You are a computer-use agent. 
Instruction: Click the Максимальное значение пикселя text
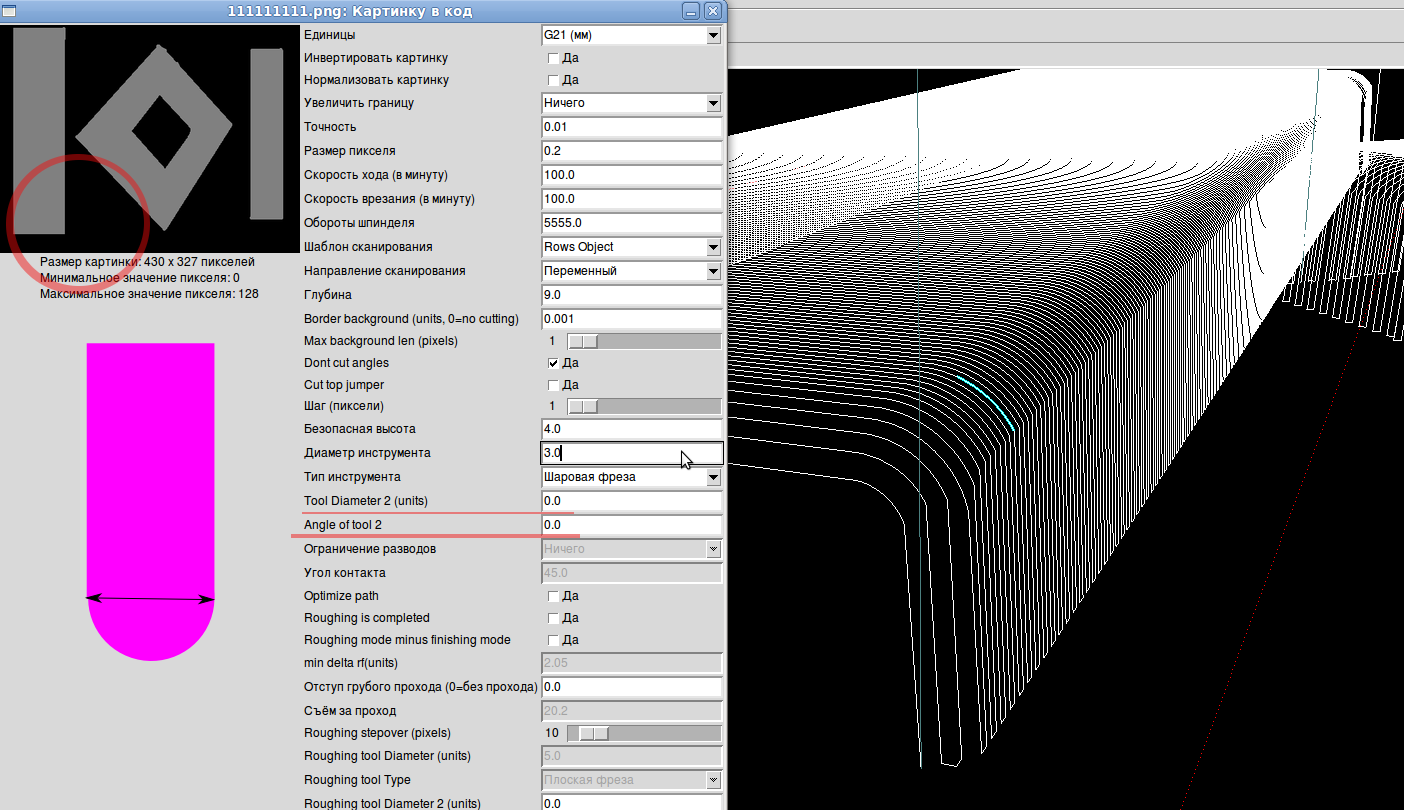point(150,294)
